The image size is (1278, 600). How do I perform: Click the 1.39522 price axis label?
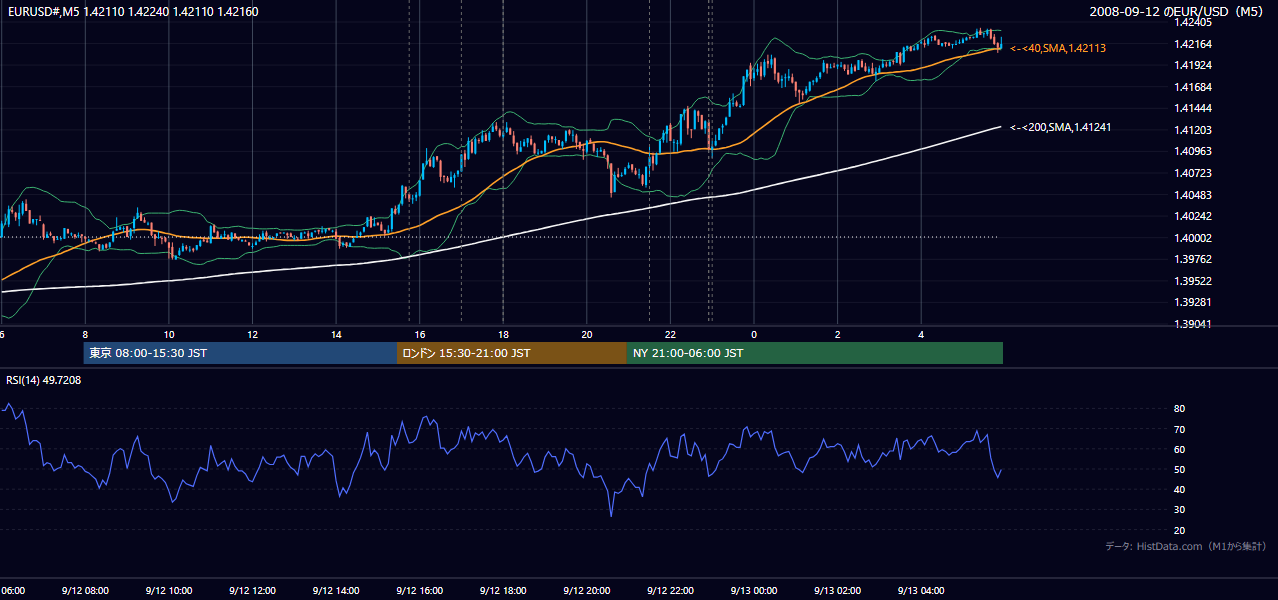tap(1193, 281)
